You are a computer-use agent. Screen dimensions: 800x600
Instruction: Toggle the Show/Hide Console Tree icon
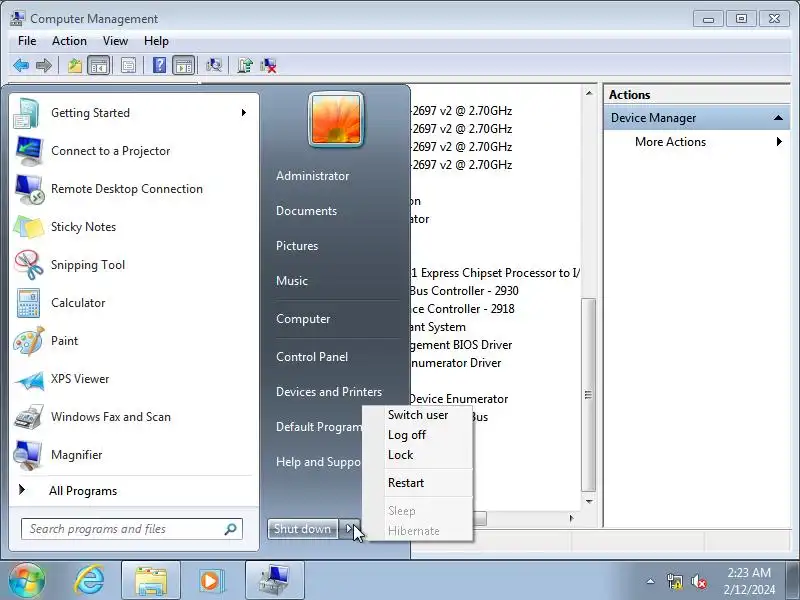(x=98, y=65)
